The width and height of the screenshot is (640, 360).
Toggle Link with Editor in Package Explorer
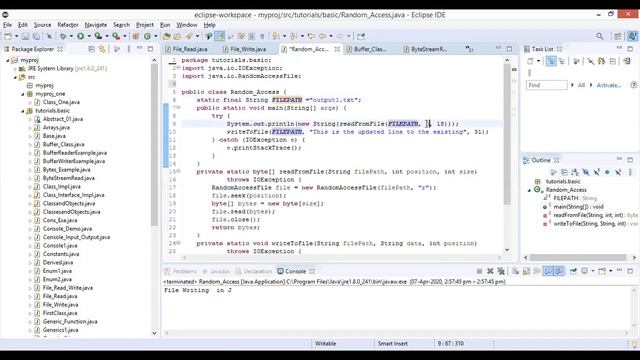pyautogui.click(x=102, y=49)
